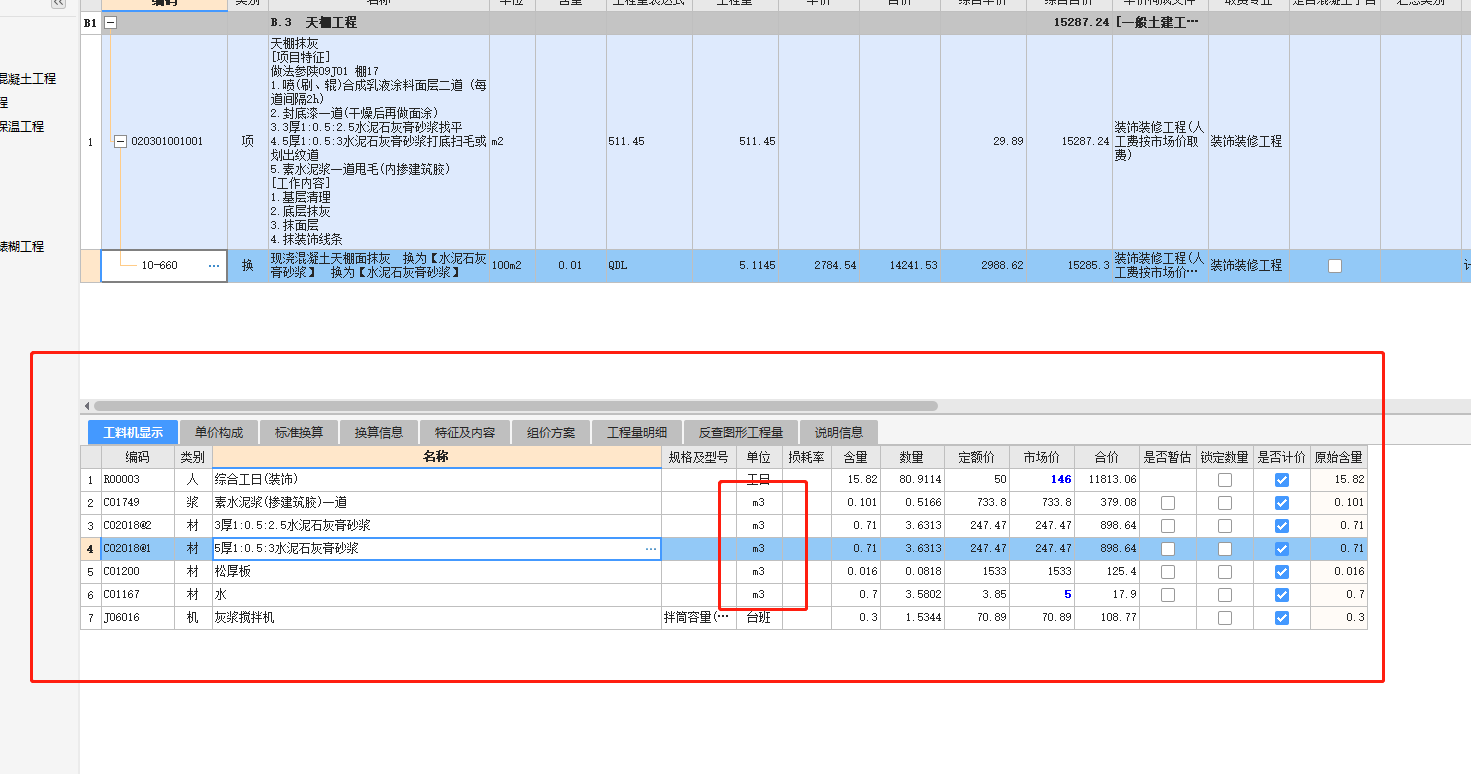The width and height of the screenshot is (1471, 774).
Task: Click the 拌筒容量 specification cell
Action: (x=699, y=618)
